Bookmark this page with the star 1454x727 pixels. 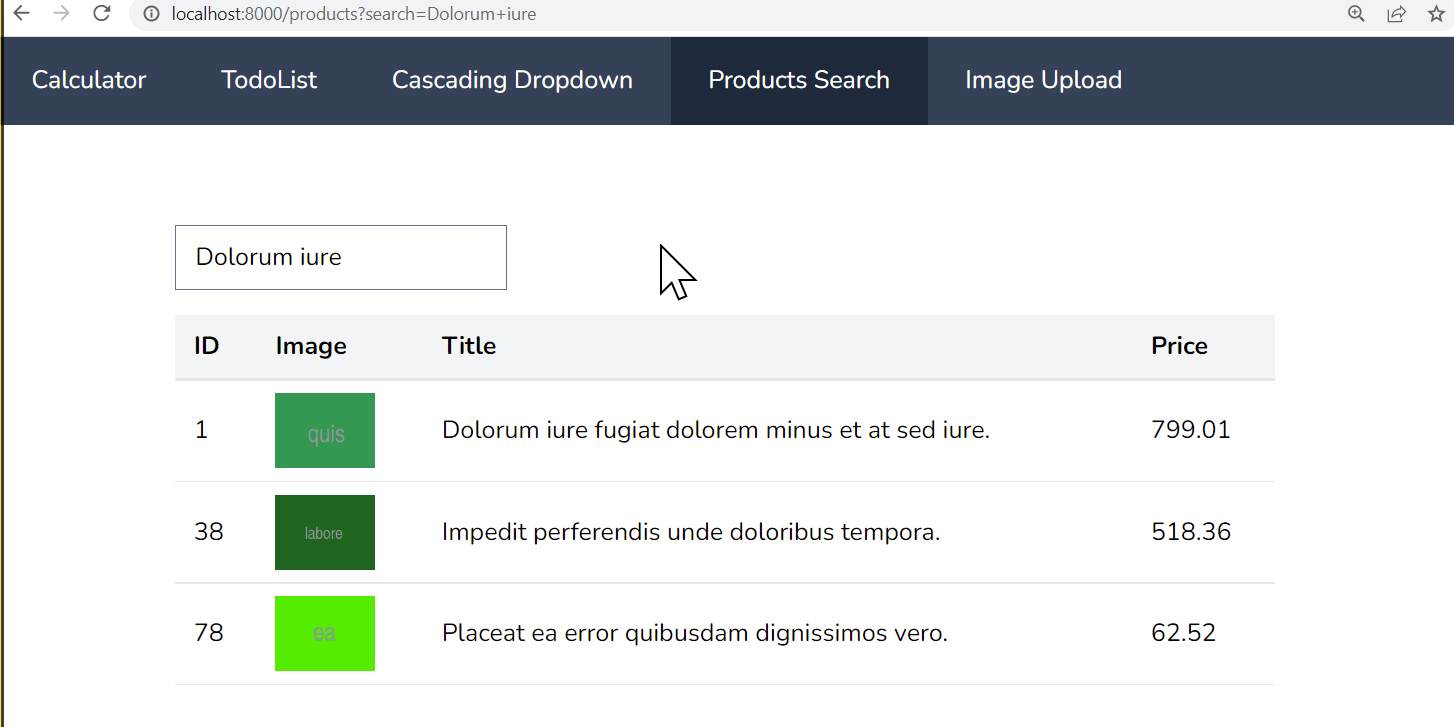click(x=1436, y=14)
